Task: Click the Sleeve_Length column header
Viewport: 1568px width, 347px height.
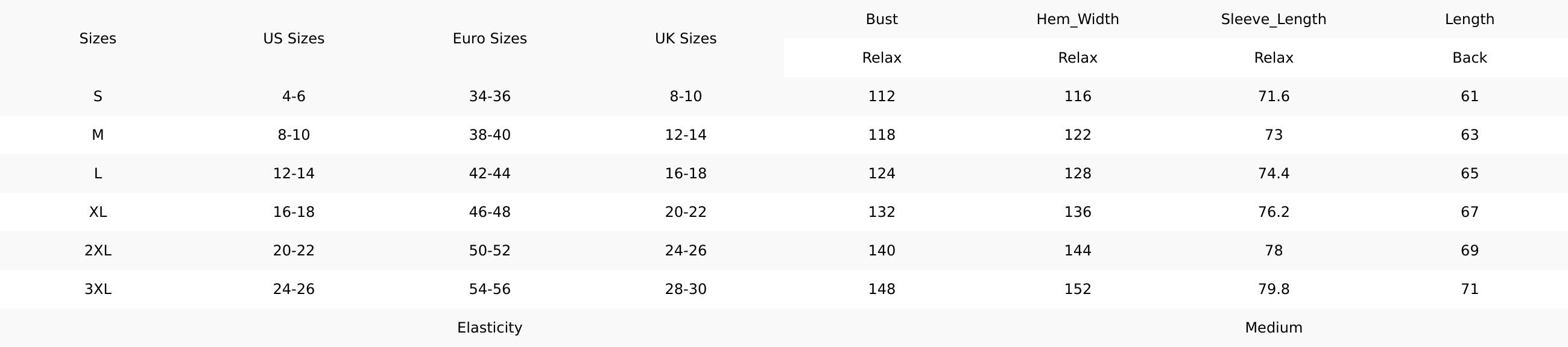Action: (1273, 19)
